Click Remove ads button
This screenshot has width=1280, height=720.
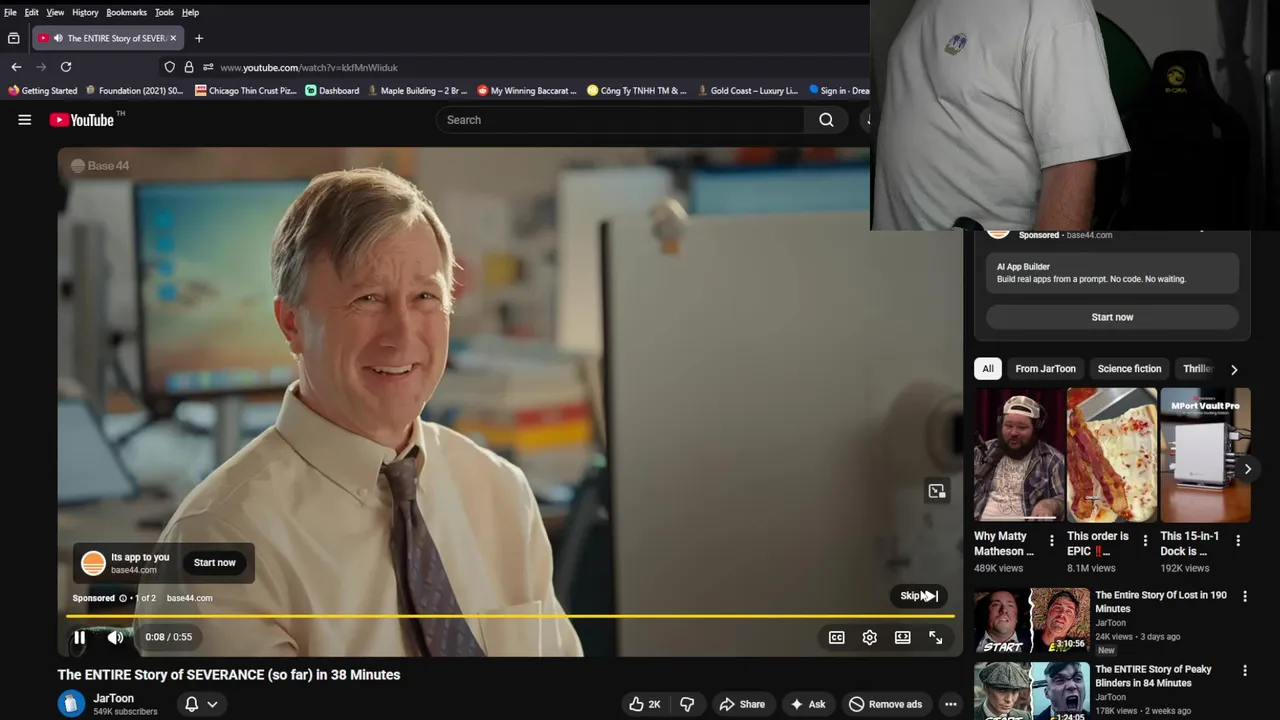pos(885,704)
